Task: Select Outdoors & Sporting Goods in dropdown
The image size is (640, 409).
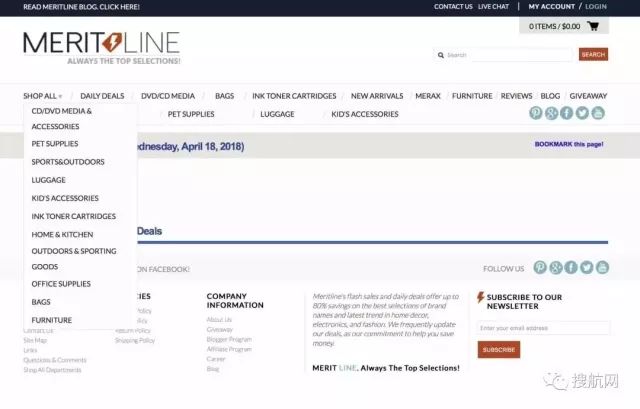Action: click(73, 259)
